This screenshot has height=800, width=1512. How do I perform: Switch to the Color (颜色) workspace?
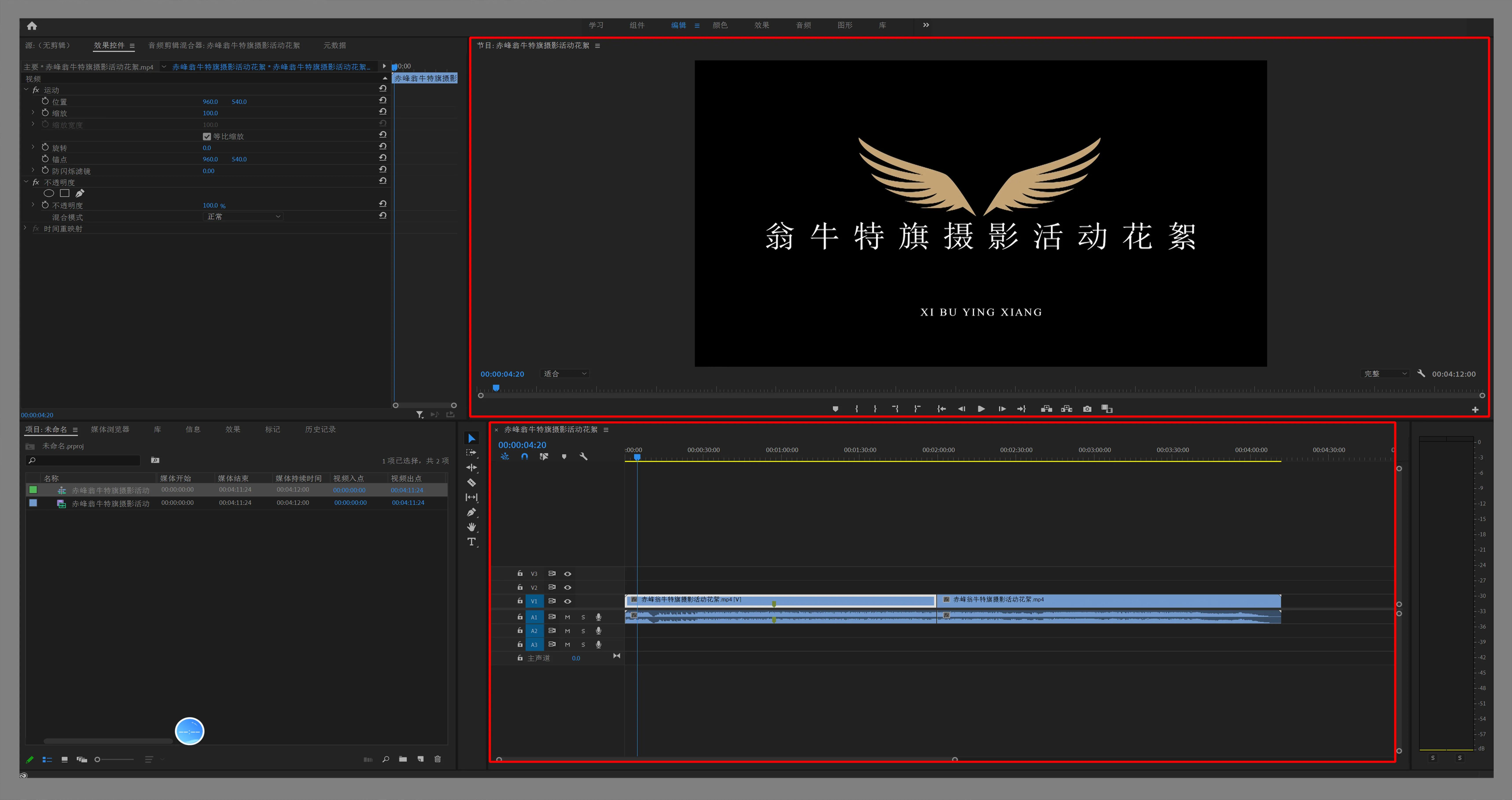[x=720, y=25]
